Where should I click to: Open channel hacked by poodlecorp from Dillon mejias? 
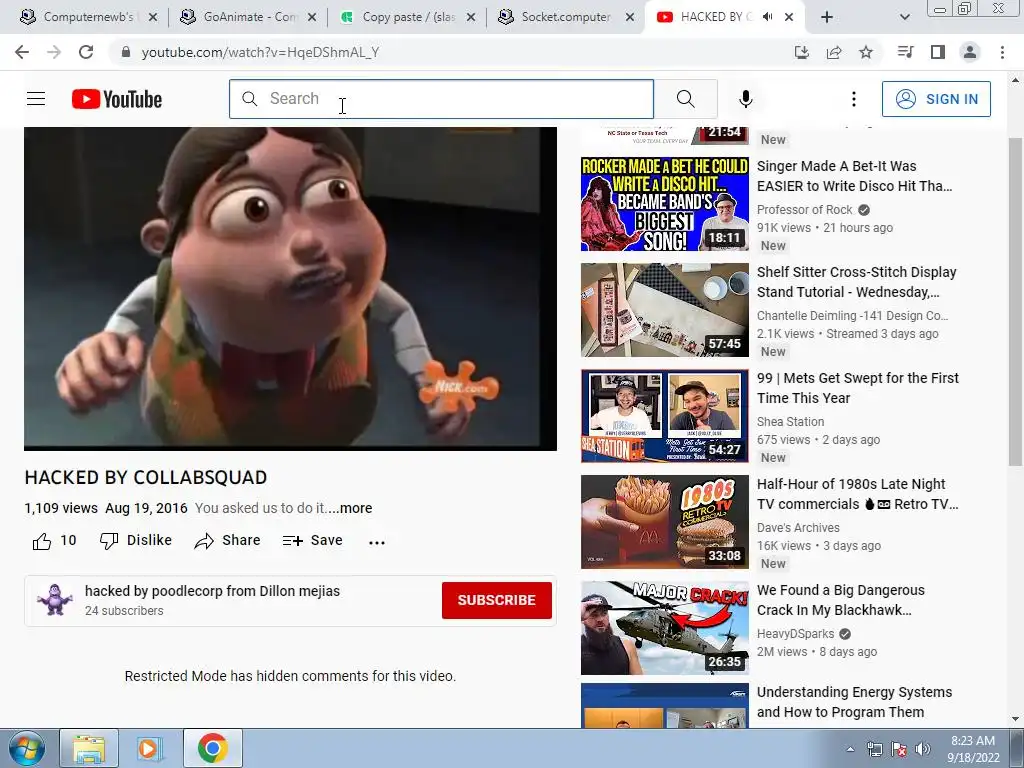pos(212,591)
